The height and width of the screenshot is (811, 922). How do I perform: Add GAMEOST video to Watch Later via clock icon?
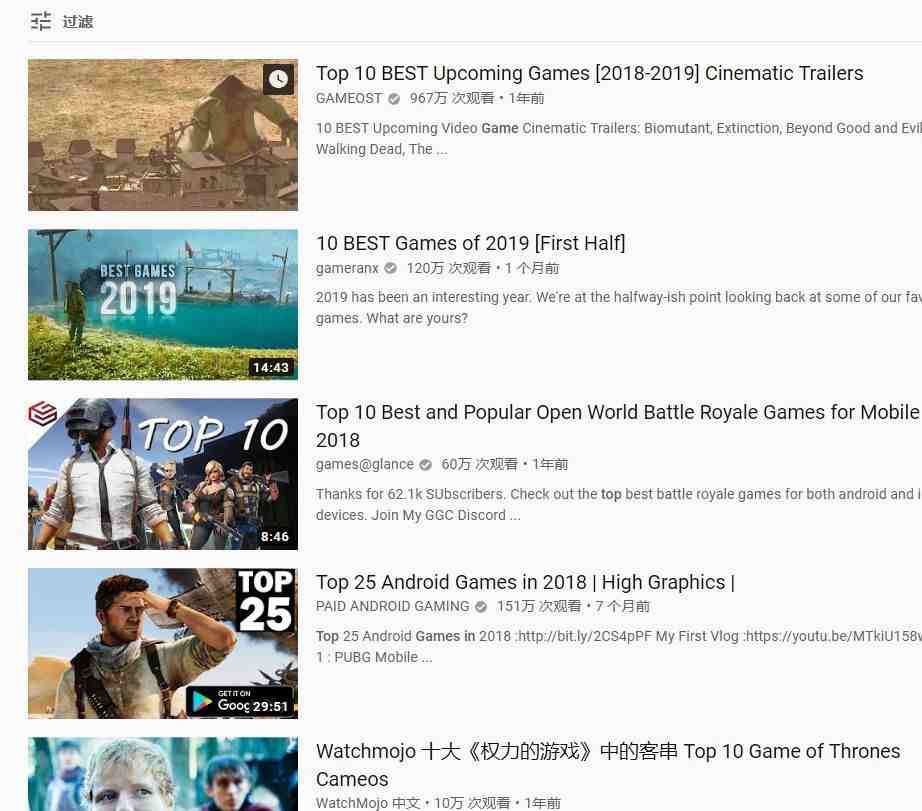(278, 79)
